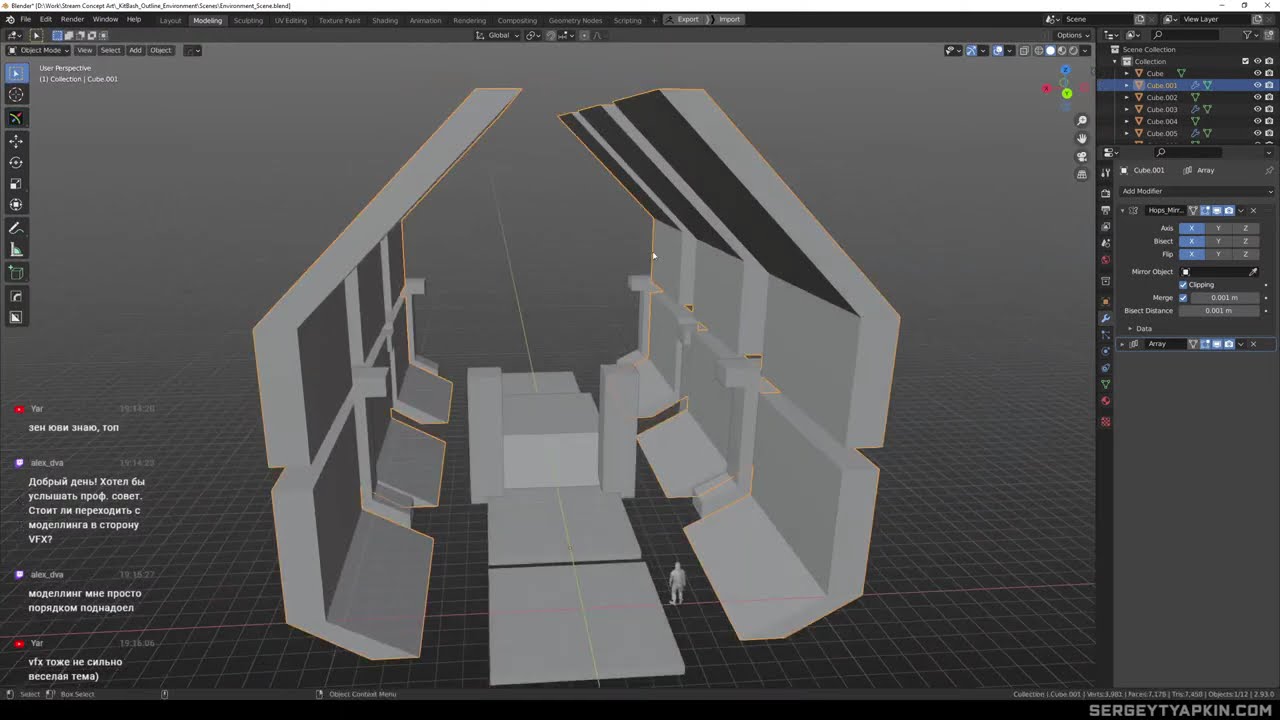Open the Object Data properties tab
The image size is (1280, 720).
(1105, 384)
